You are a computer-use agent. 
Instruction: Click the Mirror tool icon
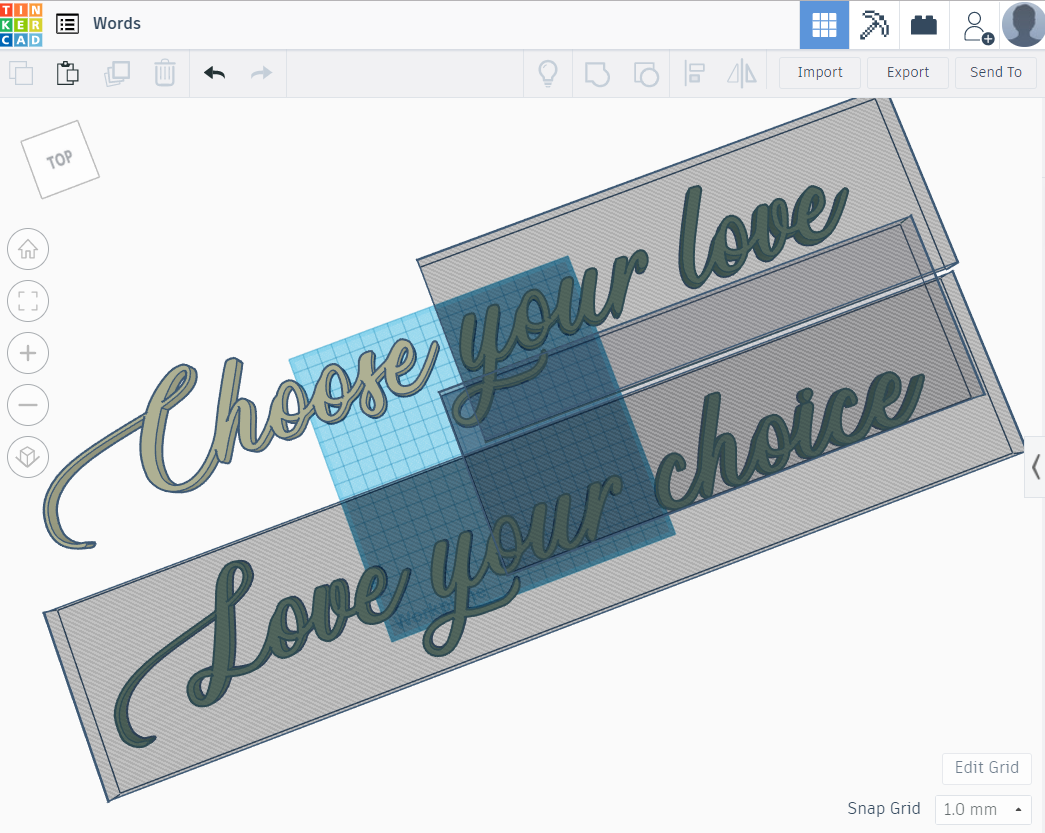click(x=741, y=73)
